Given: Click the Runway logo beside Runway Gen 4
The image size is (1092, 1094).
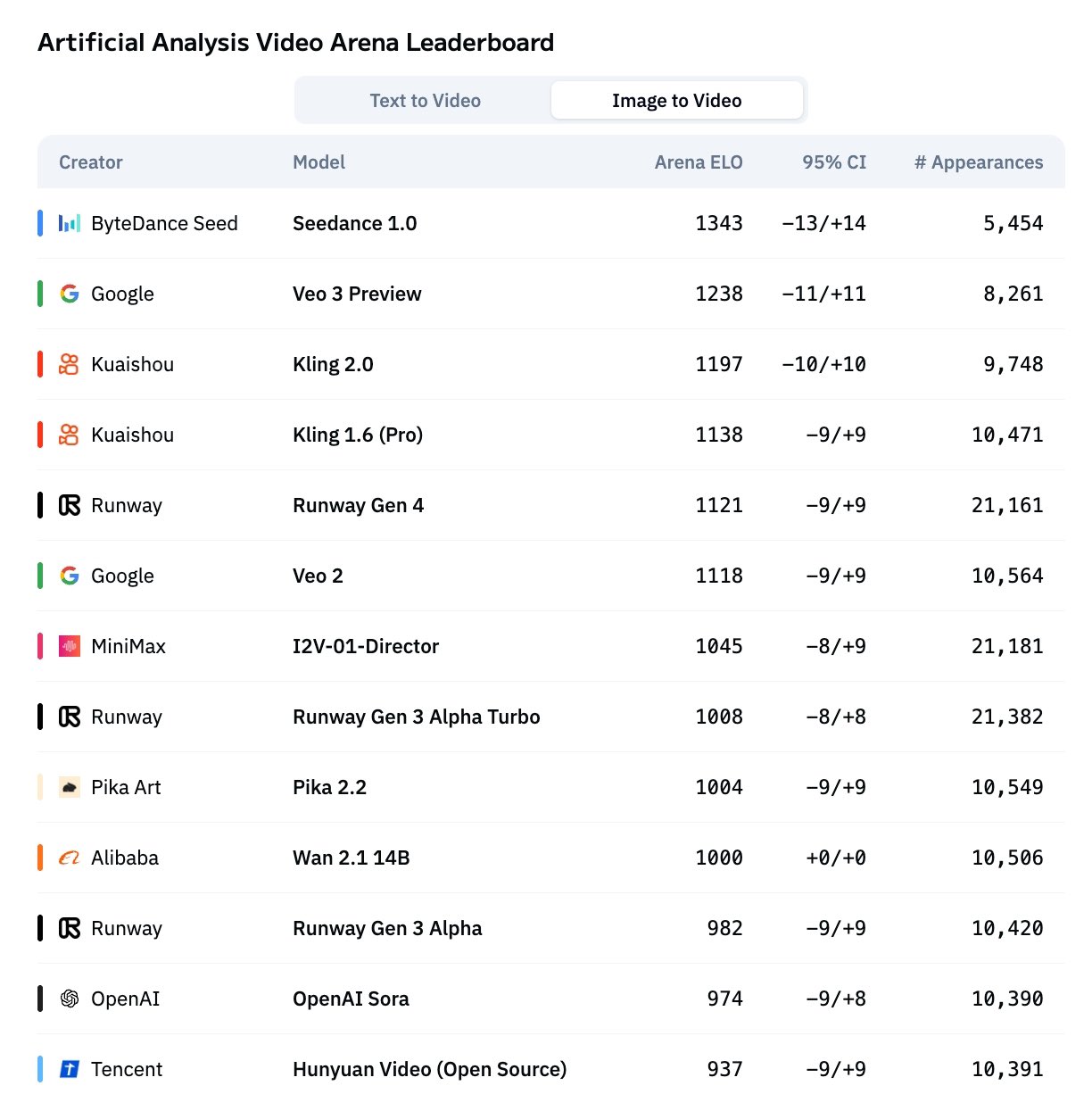Looking at the screenshot, I should pos(69,505).
